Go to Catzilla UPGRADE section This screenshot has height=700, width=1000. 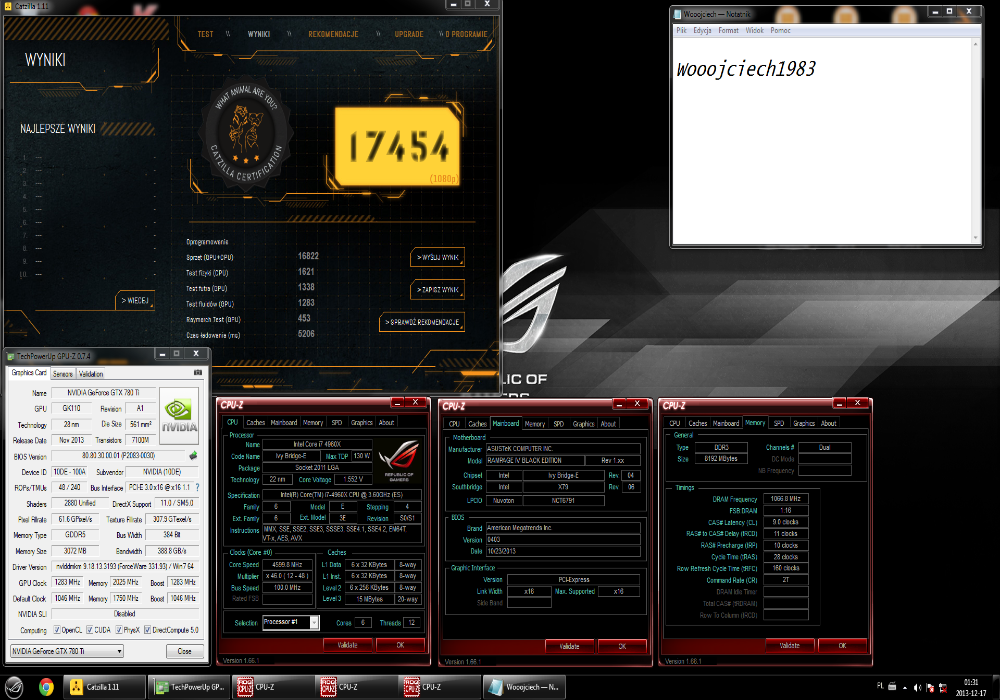click(x=409, y=34)
